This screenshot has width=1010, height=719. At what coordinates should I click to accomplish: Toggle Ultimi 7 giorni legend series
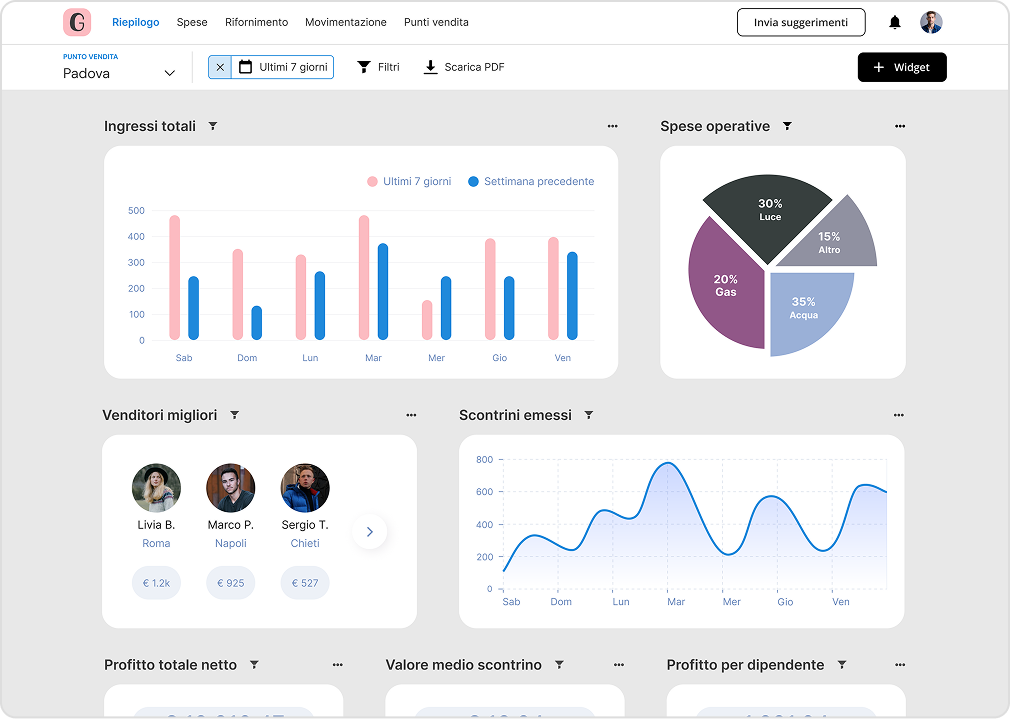coord(409,182)
